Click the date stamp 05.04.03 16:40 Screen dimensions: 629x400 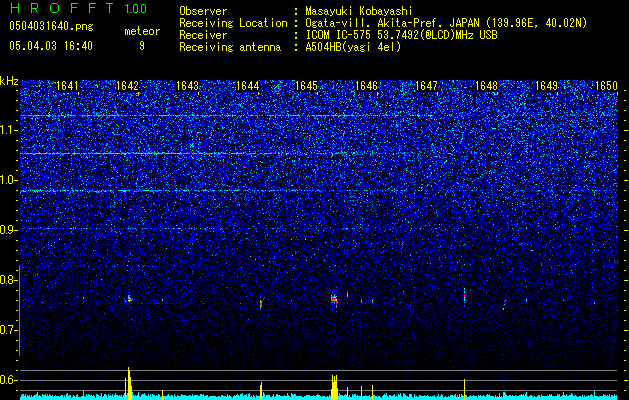click(x=51, y=46)
